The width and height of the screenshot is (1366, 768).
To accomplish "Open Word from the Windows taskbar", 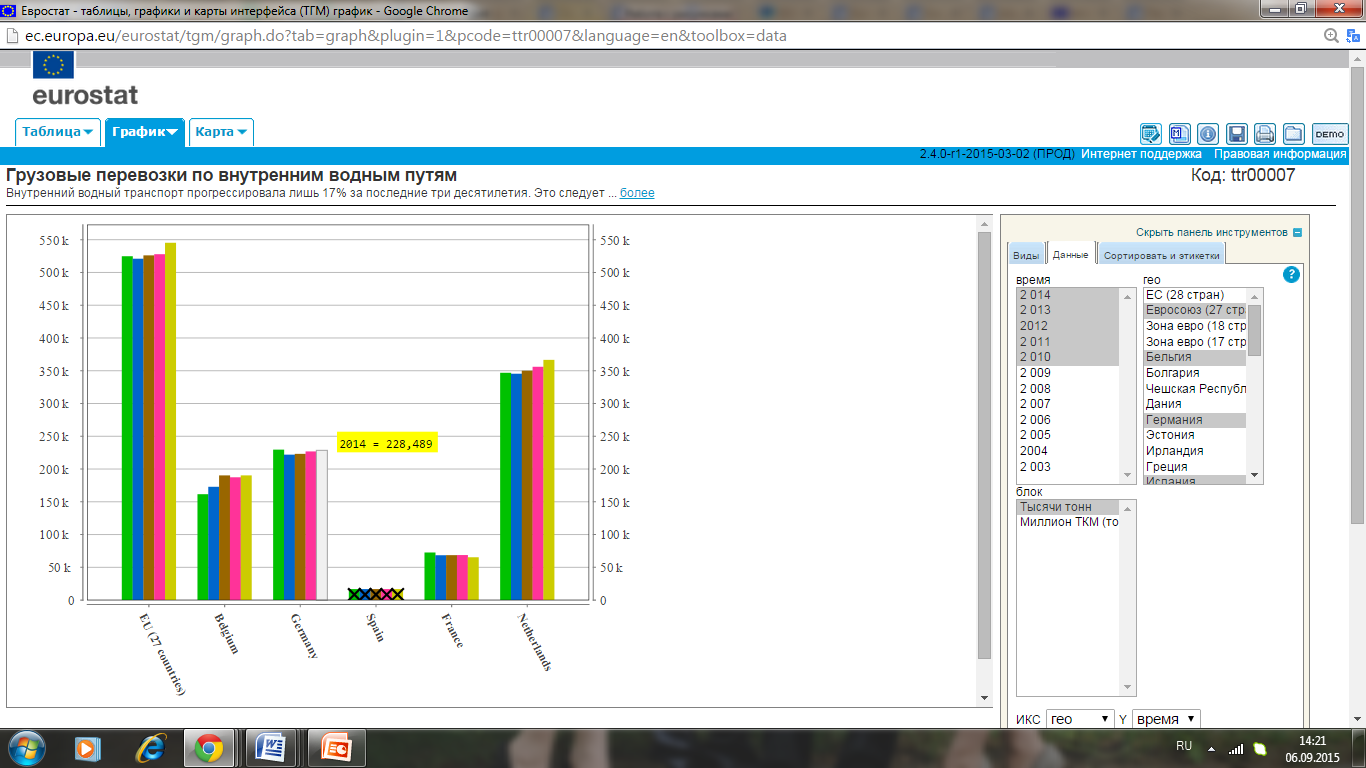I will pyautogui.click(x=272, y=747).
